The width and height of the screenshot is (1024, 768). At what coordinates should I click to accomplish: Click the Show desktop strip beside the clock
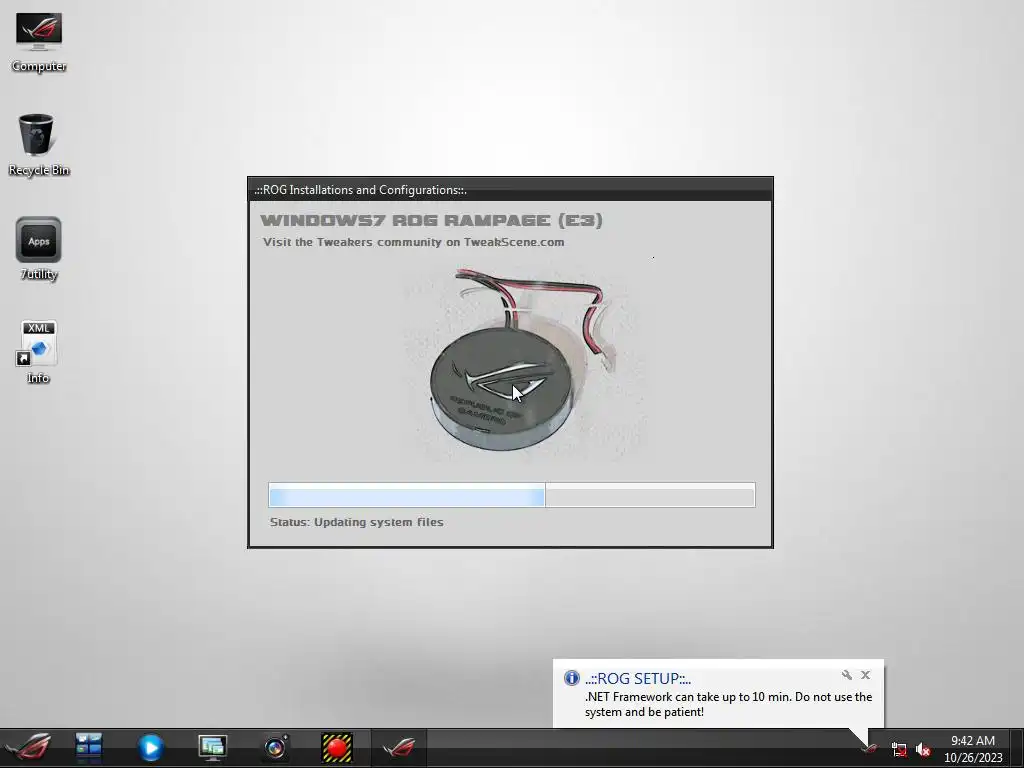1017,748
